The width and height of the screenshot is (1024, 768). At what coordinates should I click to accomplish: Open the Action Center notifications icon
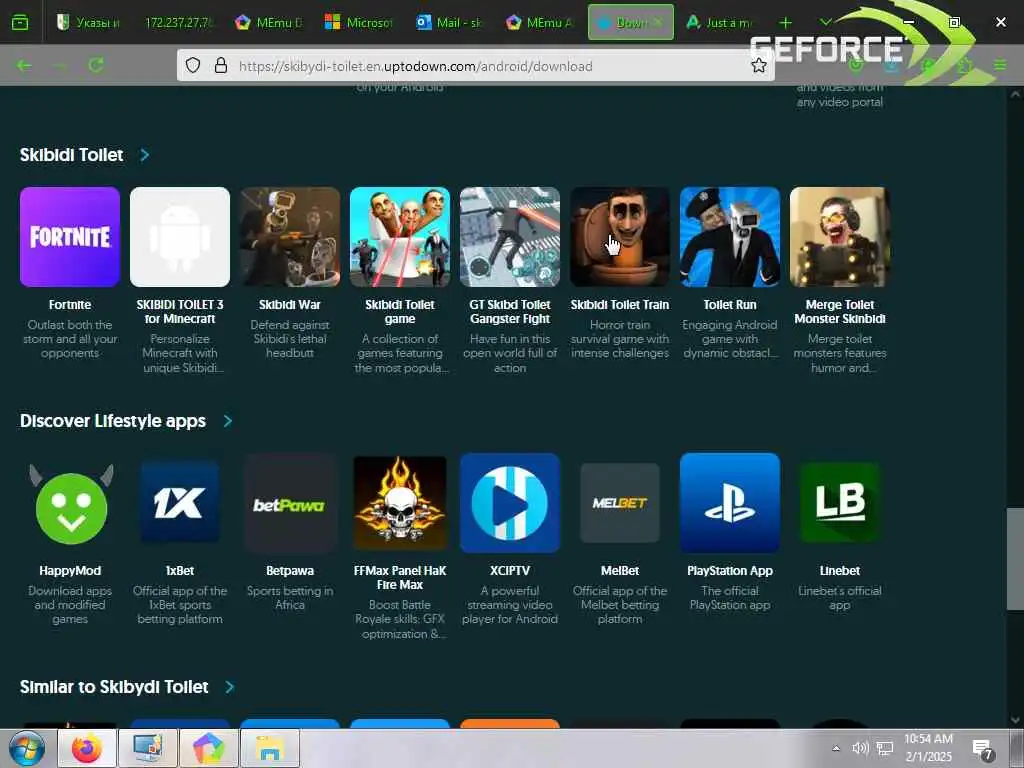click(983, 749)
